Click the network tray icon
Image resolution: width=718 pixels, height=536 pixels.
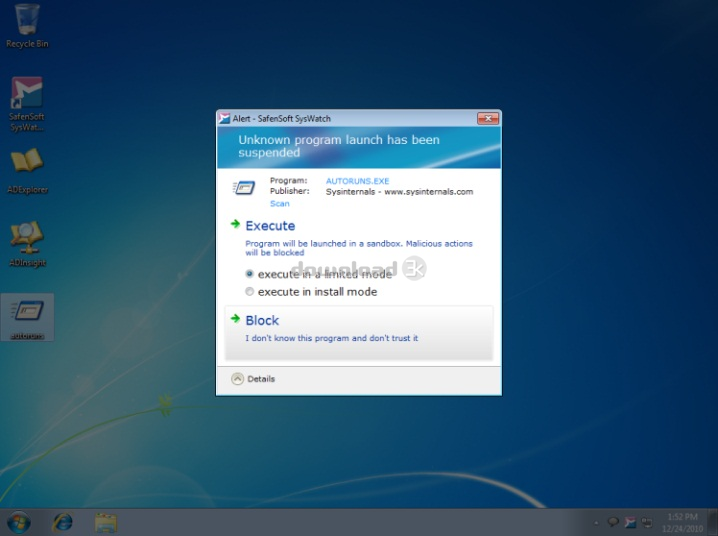click(x=647, y=522)
